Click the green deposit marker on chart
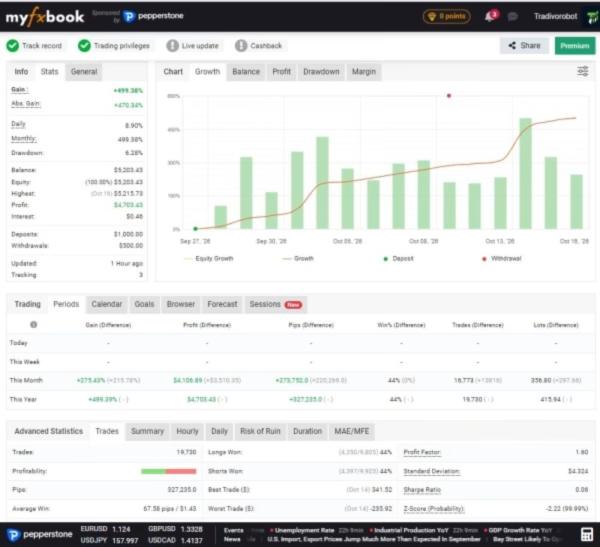 [196, 229]
